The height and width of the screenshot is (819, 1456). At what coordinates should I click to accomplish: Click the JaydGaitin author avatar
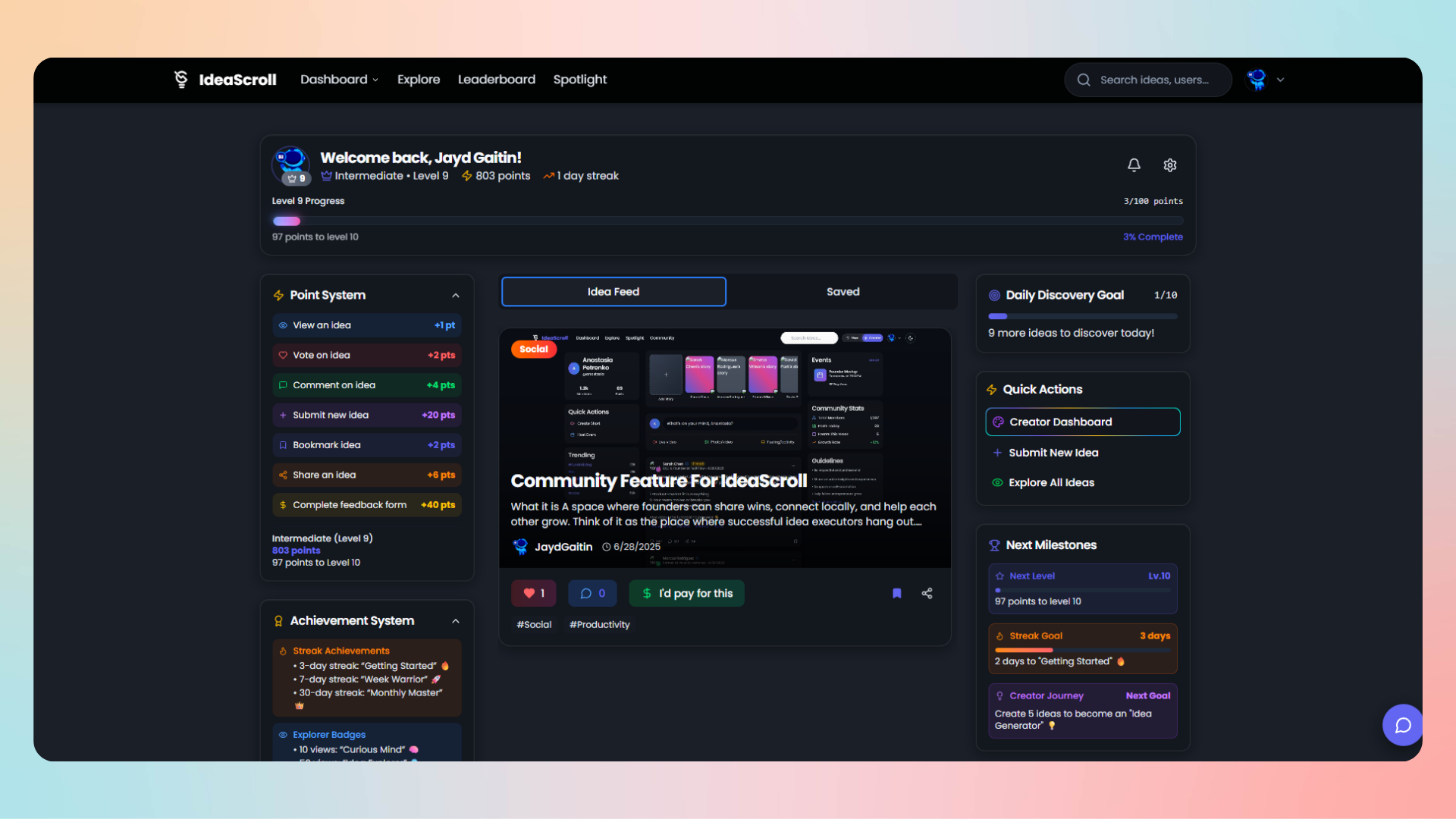pyautogui.click(x=520, y=547)
